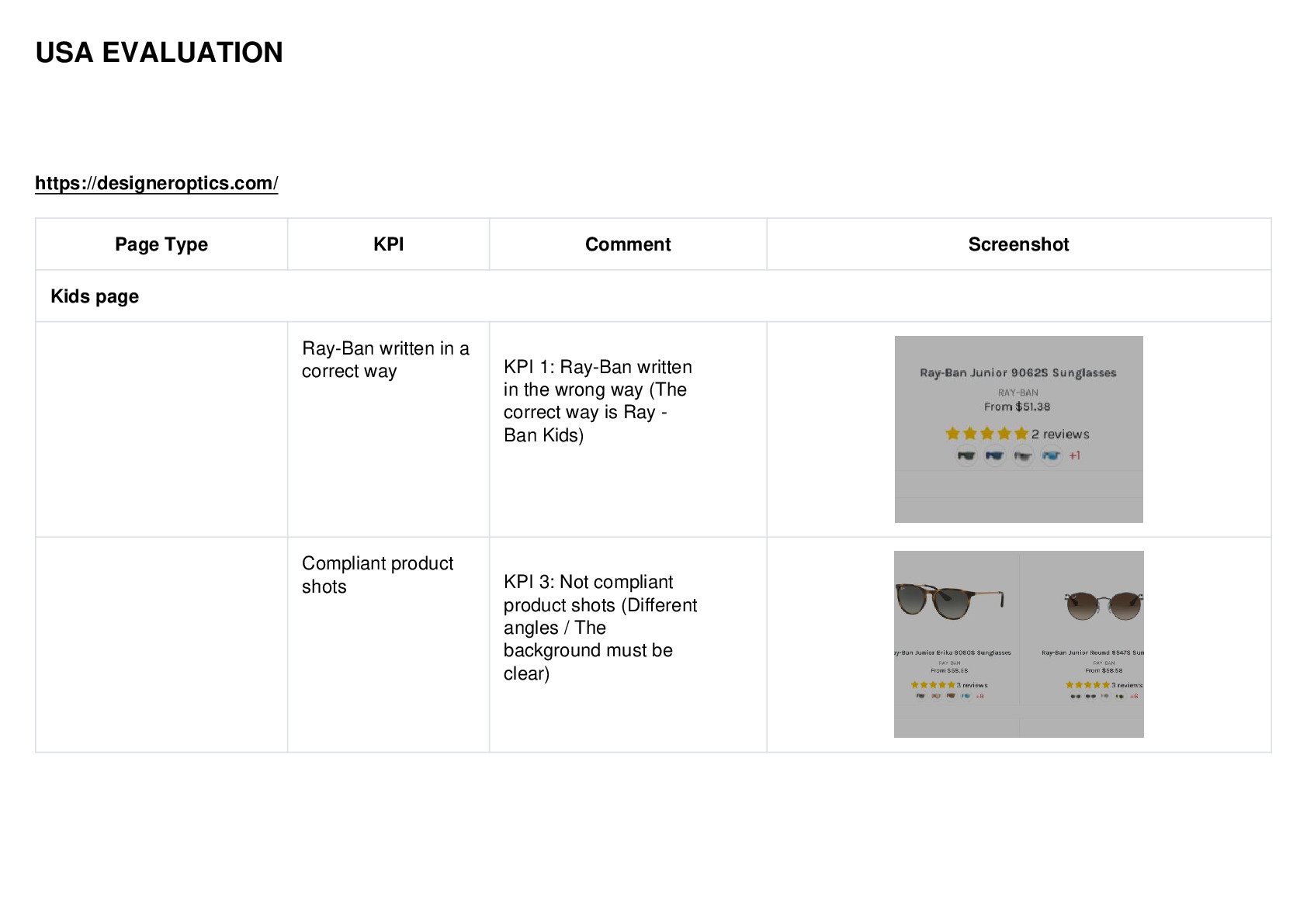The width and height of the screenshot is (1307, 924).
Task: Click the Ray-Ban Junior 9062S Sunglasses title
Action: pos(1018,373)
